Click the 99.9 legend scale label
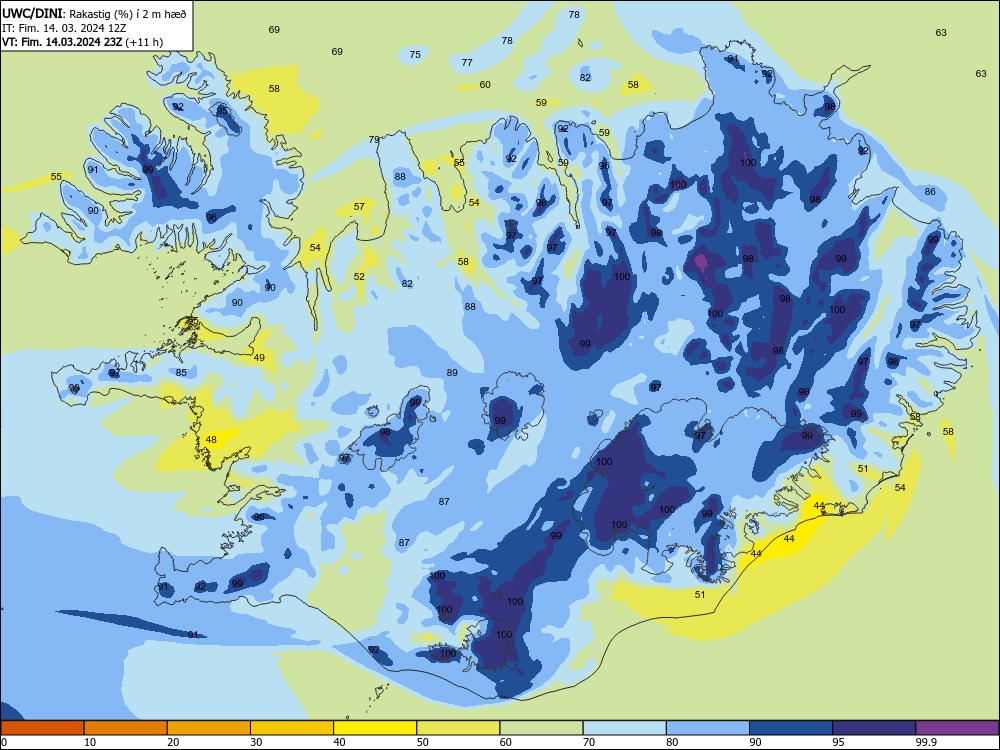The image size is (1000, 750). 926,742
